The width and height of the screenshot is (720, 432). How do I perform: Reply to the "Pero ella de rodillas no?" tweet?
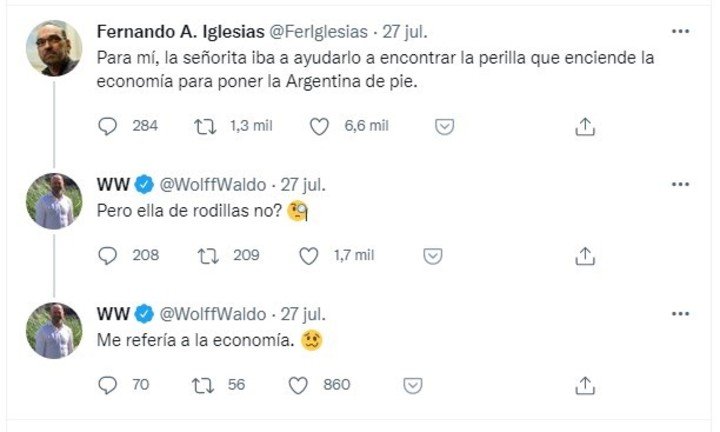point(108,256)
